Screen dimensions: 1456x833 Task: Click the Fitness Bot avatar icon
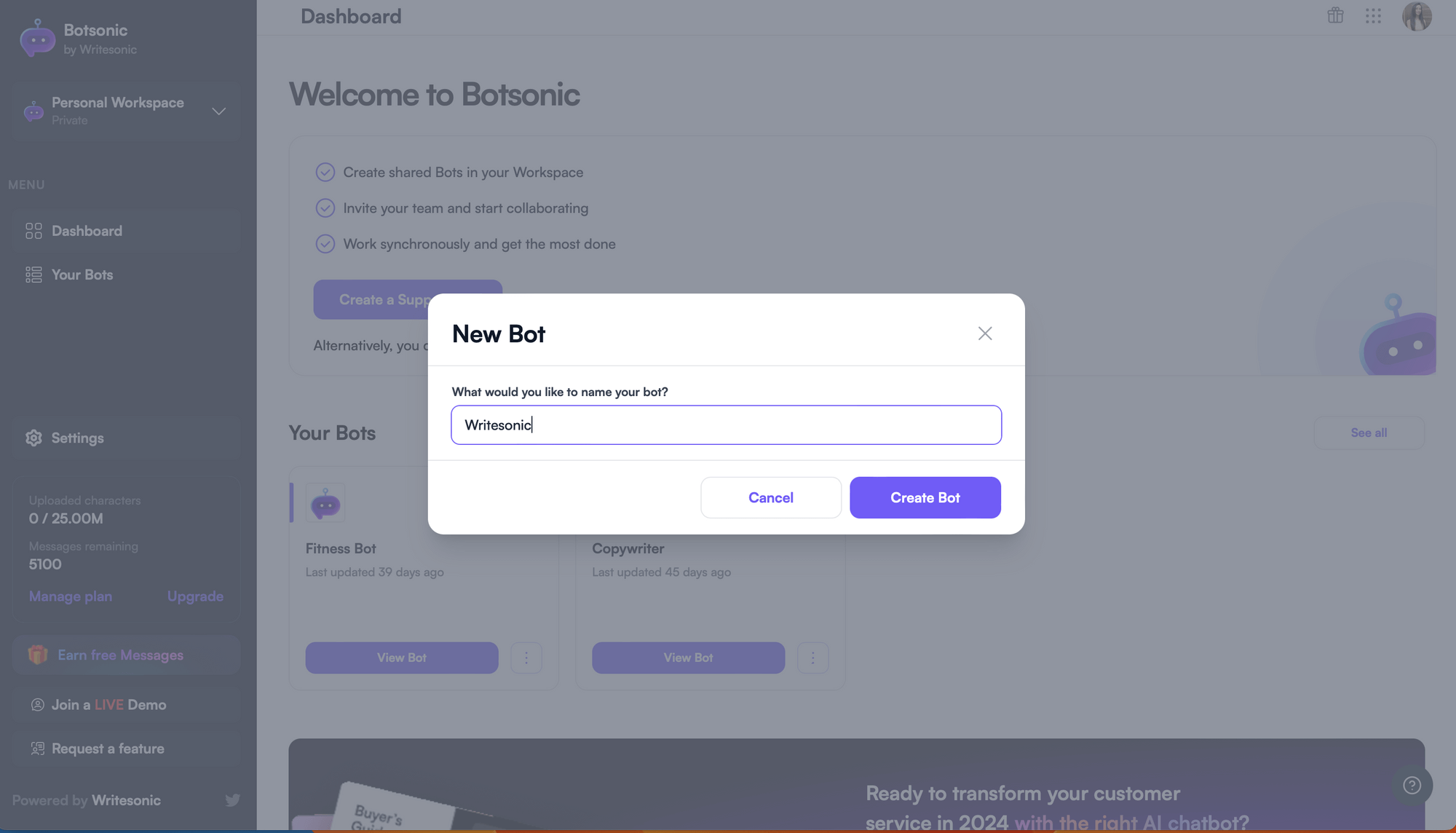325,502
